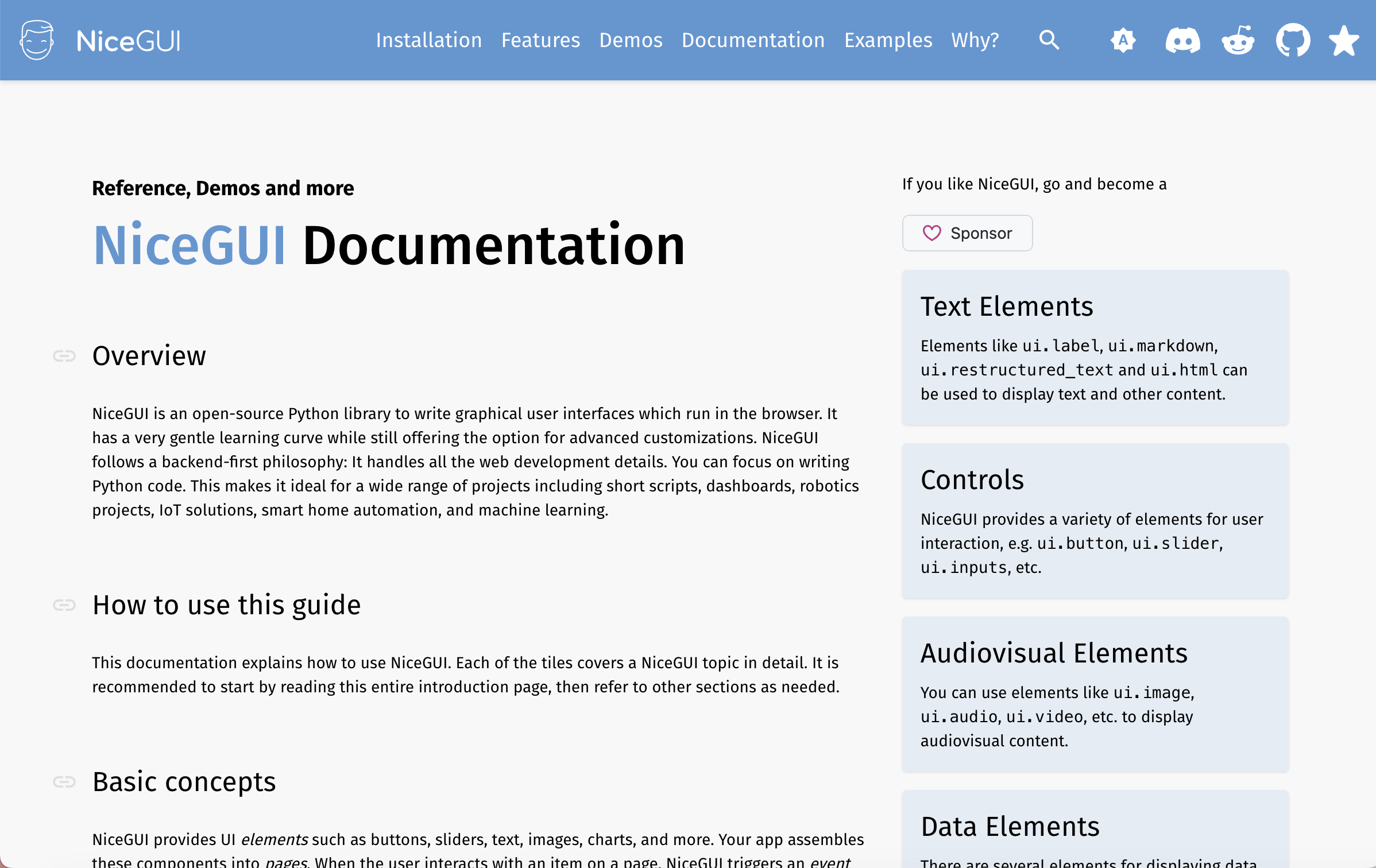Click the NiceGUI wordmark in header

[x=129, y=41]
